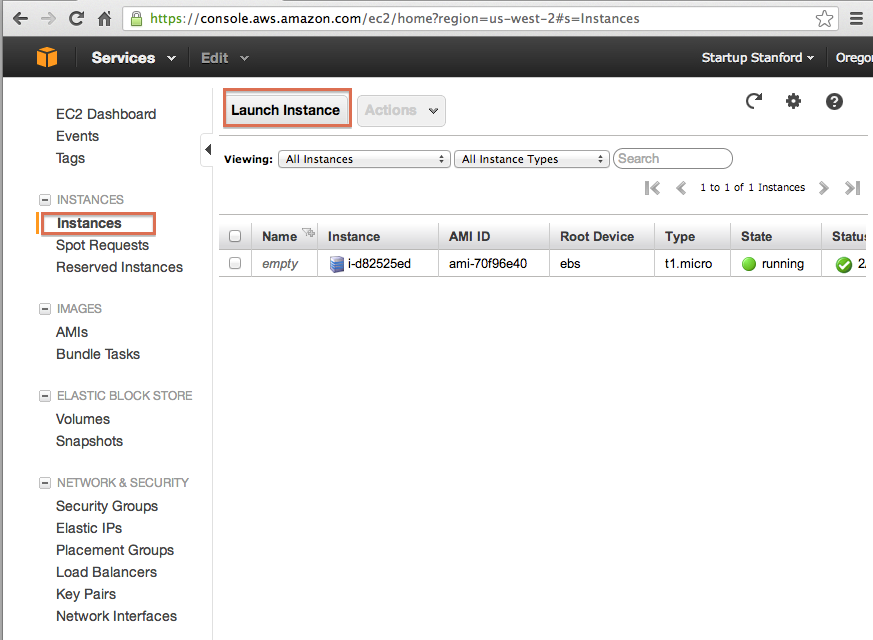Jump to last page of instances
The width and height of the screenshot is (873, 640).
coord(852,188)
